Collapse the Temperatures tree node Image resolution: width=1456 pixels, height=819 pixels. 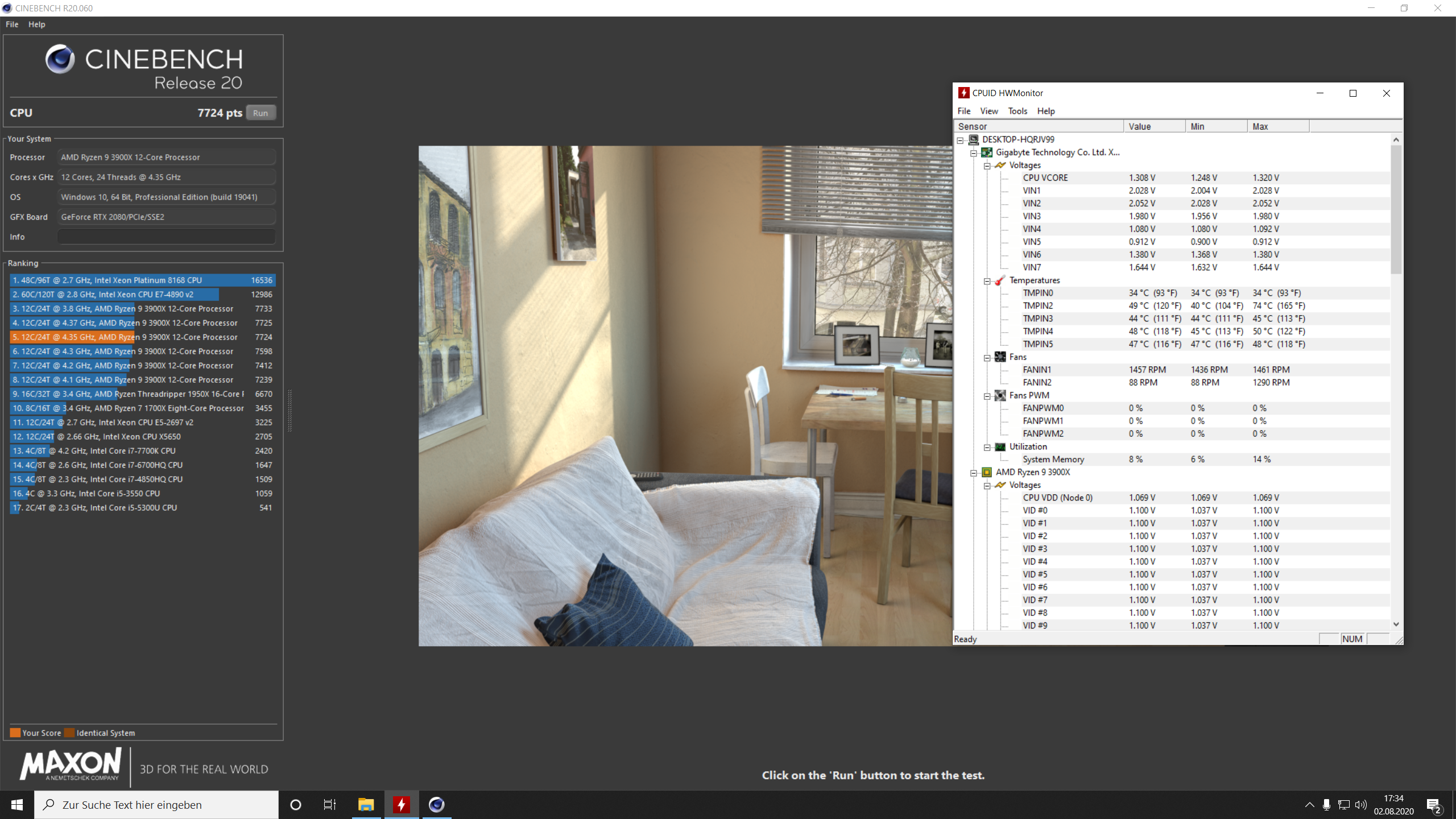(x=987, y=281)
